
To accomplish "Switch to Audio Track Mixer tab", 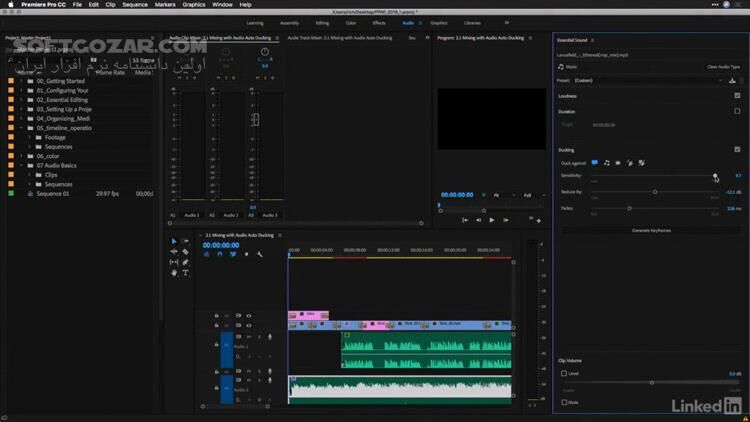I will coord(340,38).
